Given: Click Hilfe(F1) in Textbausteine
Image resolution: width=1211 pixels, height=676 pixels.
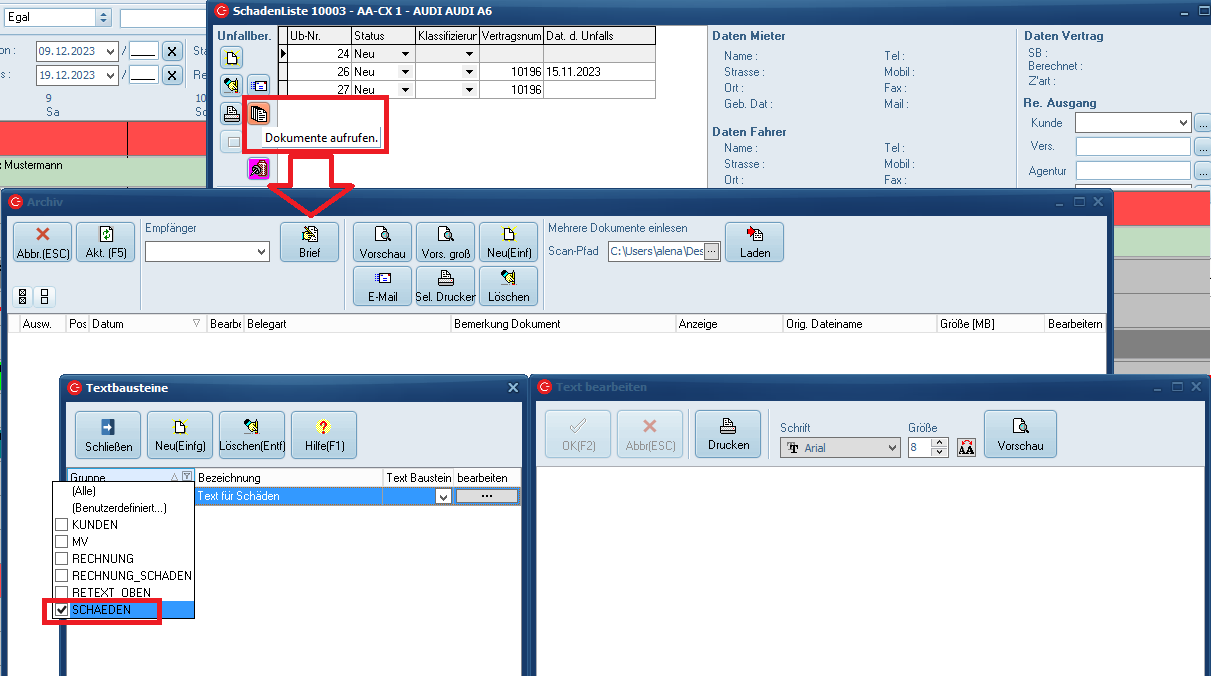Looking at the screenshot, I should [323, 434].
